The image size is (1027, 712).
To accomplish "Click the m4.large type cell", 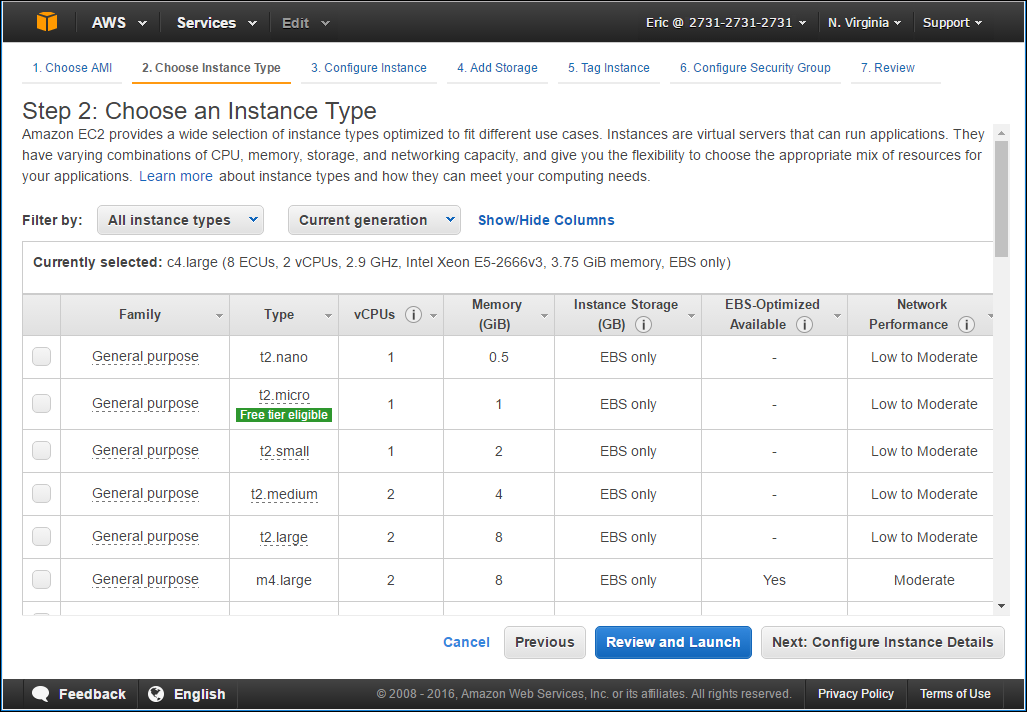I will click(x=284, y=580).
